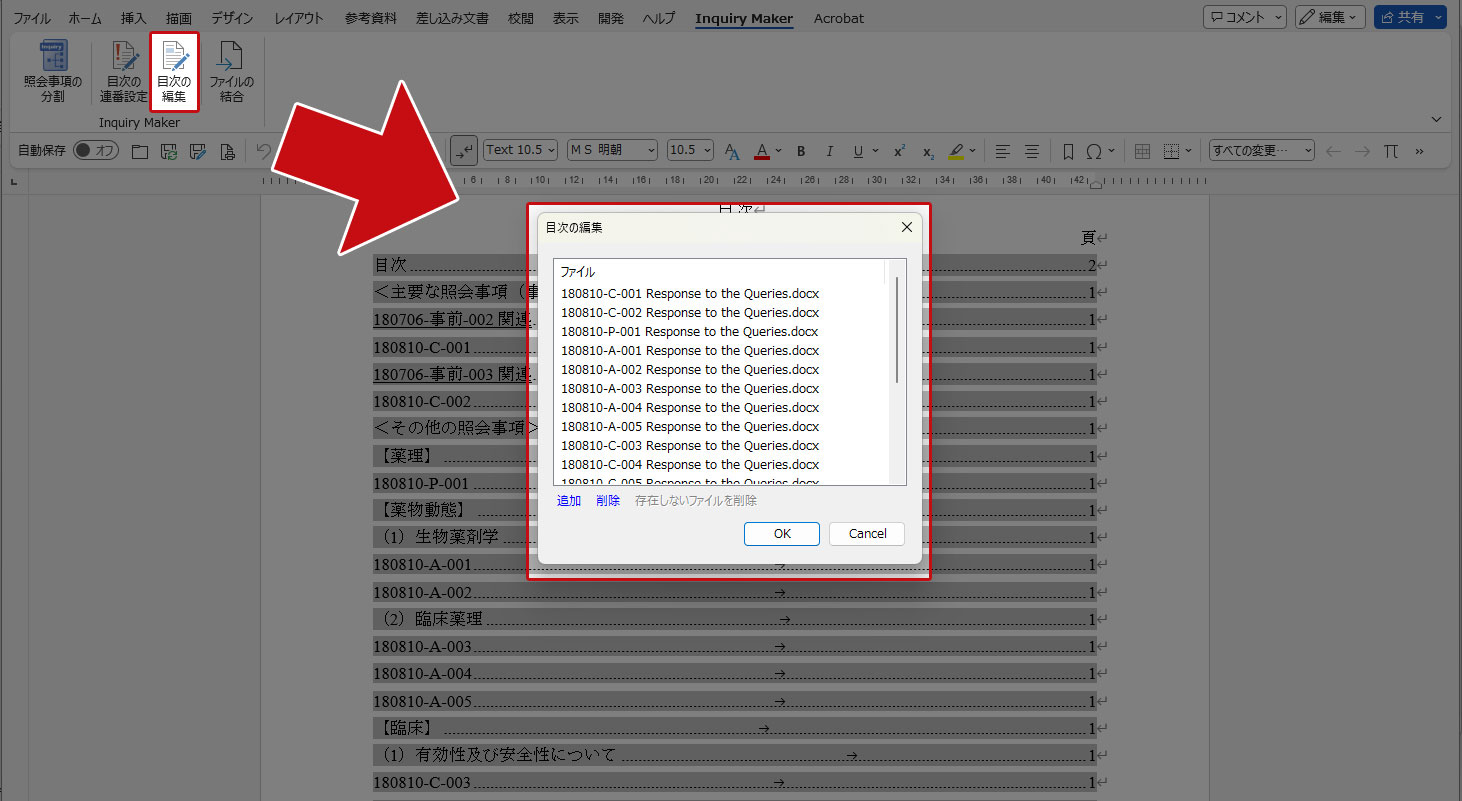Select 180810-A-003 Response to the Queries.docx
The width and height of the screenshot is (1462, 801).
click(x=689, y=389)
